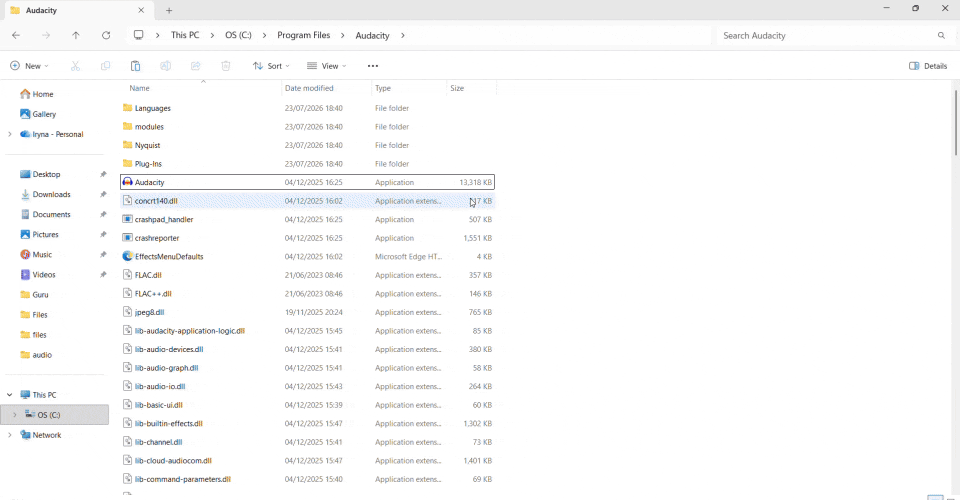The image size is (960, 500).
Task: Click the Languages folder icon
Action: tap(127, 108)
